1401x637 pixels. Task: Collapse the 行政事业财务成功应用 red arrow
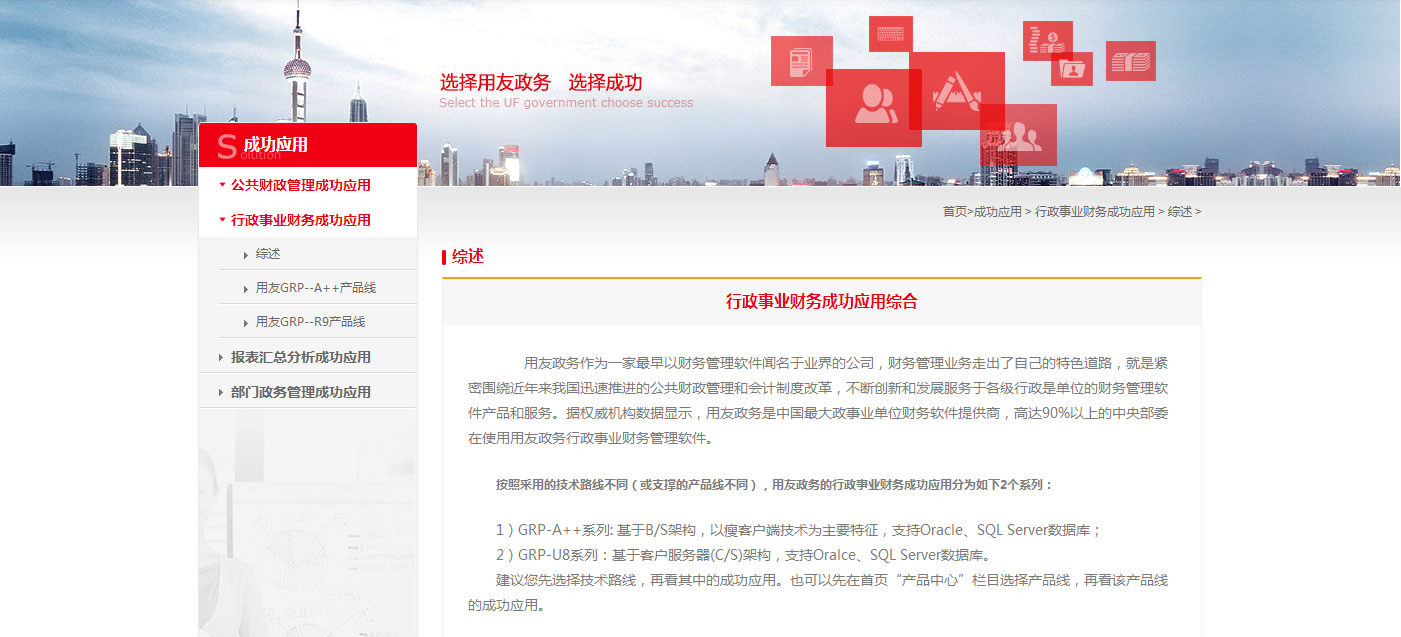[222, 220]
